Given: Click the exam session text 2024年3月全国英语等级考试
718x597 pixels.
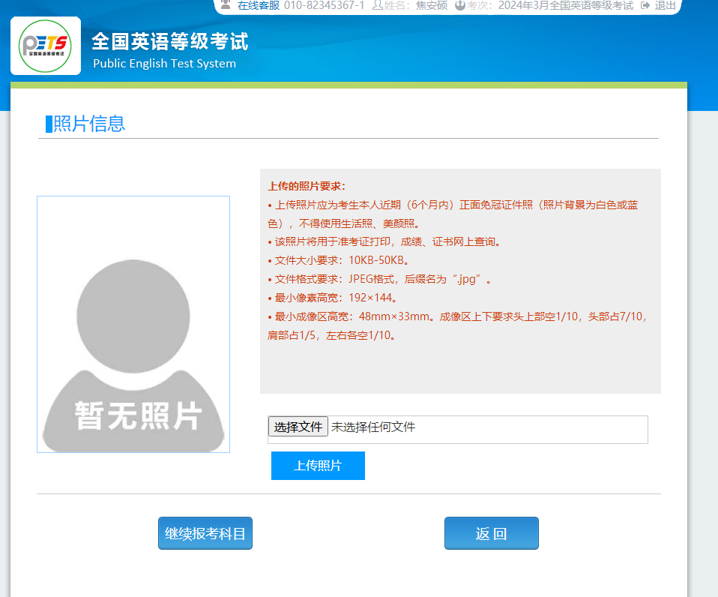Looking at the screenshot, I should [x=565, y=6].
